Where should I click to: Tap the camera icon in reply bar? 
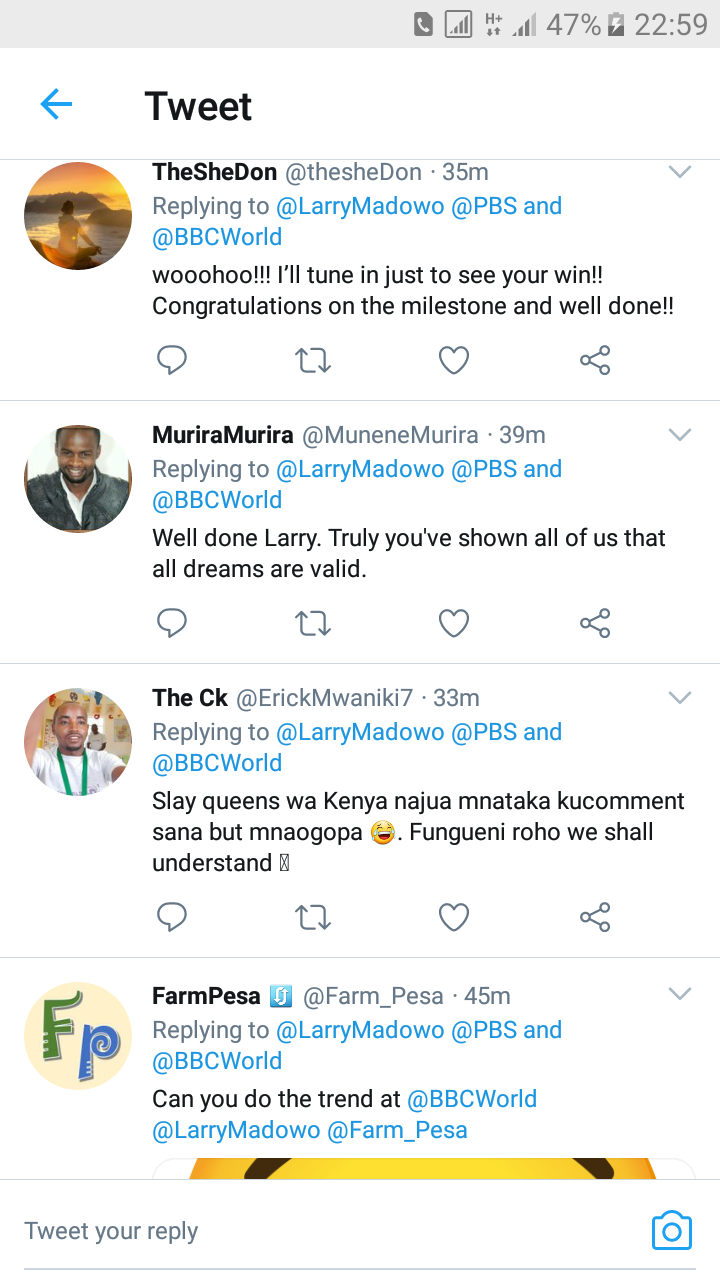[671, 1230]
